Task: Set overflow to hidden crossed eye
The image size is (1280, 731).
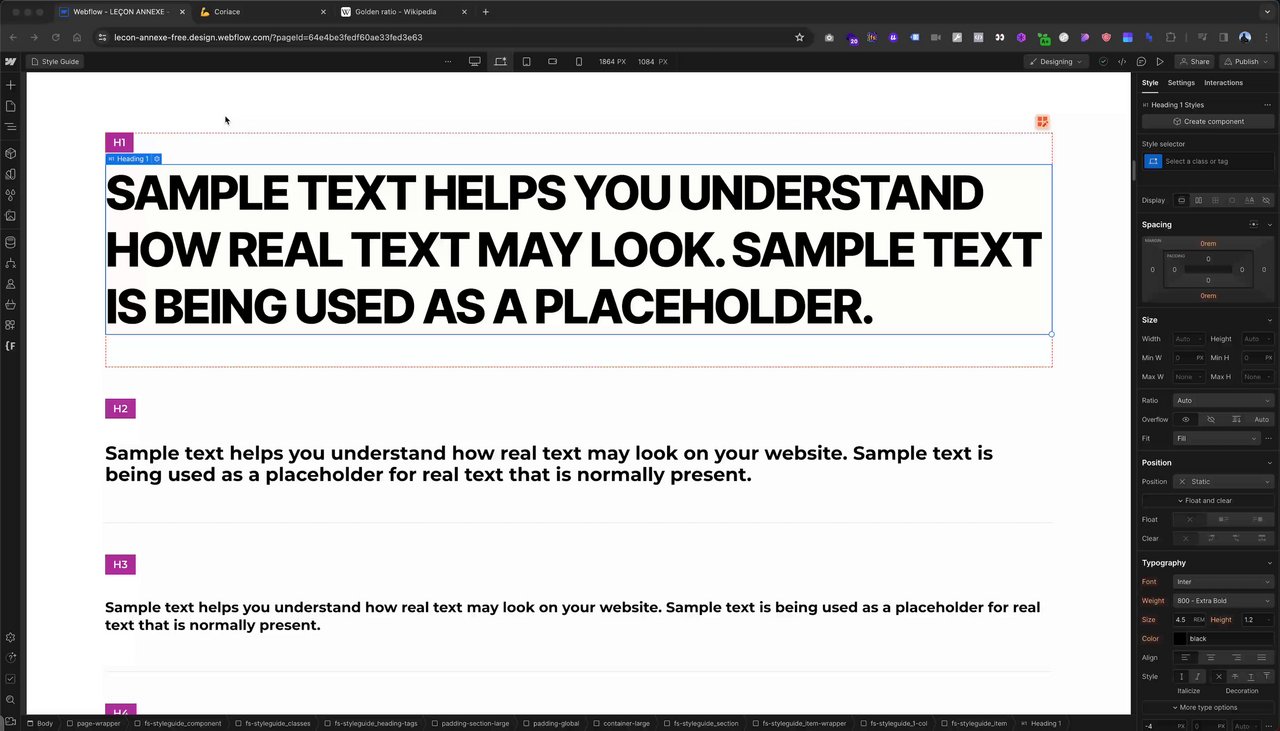Action: pos(1211,419)
